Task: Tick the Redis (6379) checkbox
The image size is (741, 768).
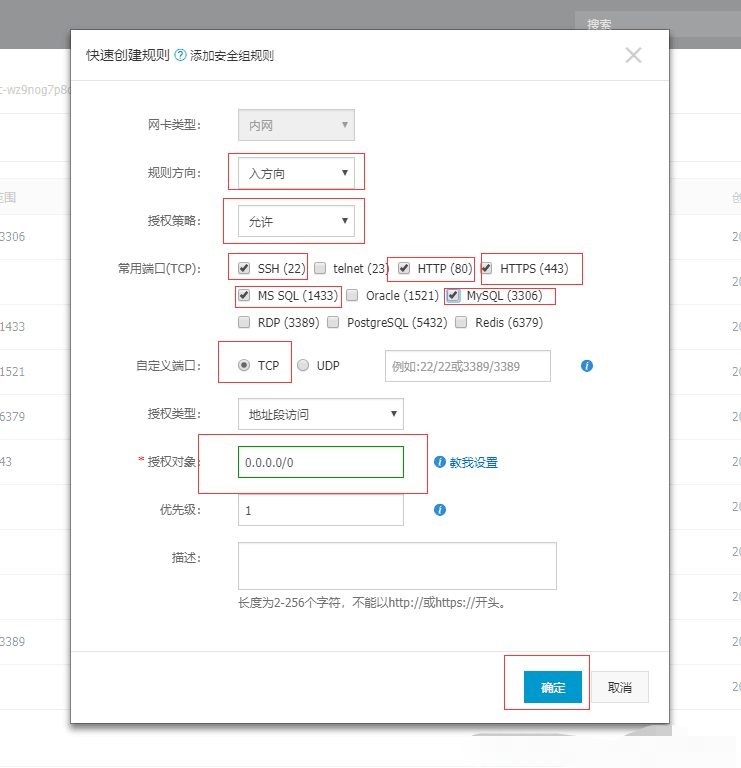Action: [461, 322]
